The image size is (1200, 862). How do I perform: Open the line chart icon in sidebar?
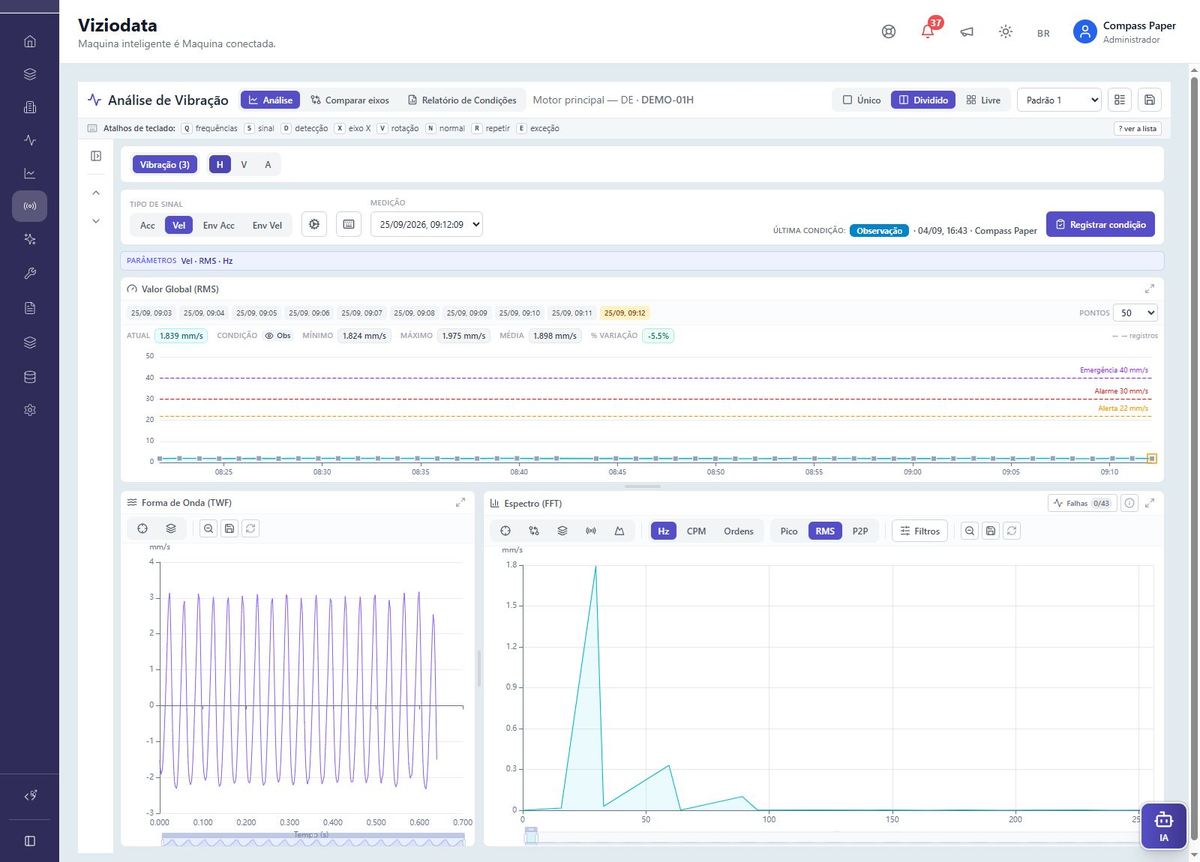tap(30, 173)
